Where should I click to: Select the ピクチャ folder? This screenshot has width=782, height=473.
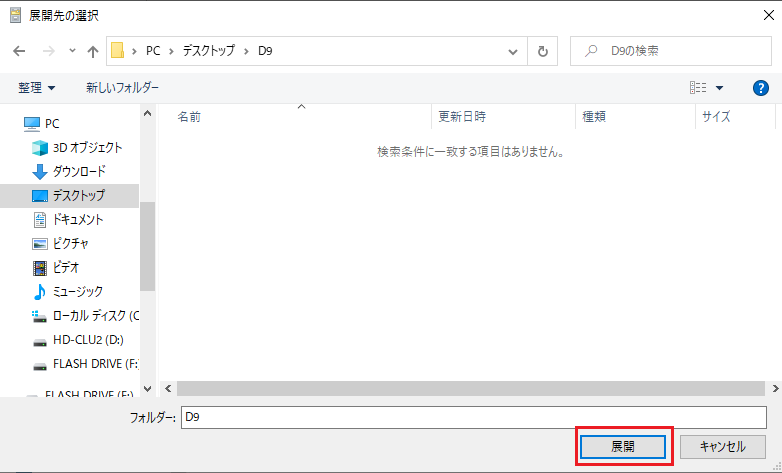coord(71,243)
